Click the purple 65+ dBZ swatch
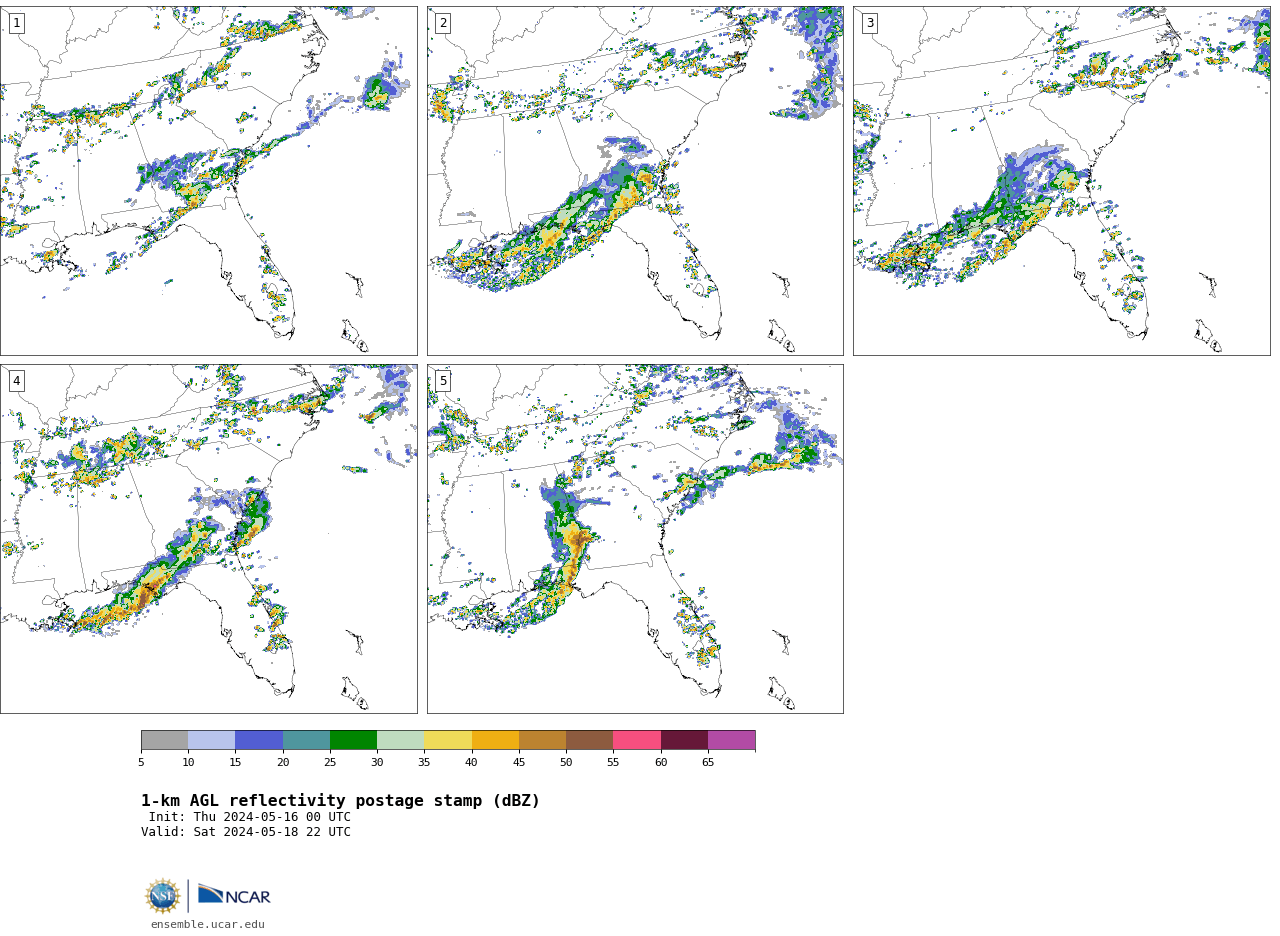Screen dimensions: 1280x936 coord(731,740)
